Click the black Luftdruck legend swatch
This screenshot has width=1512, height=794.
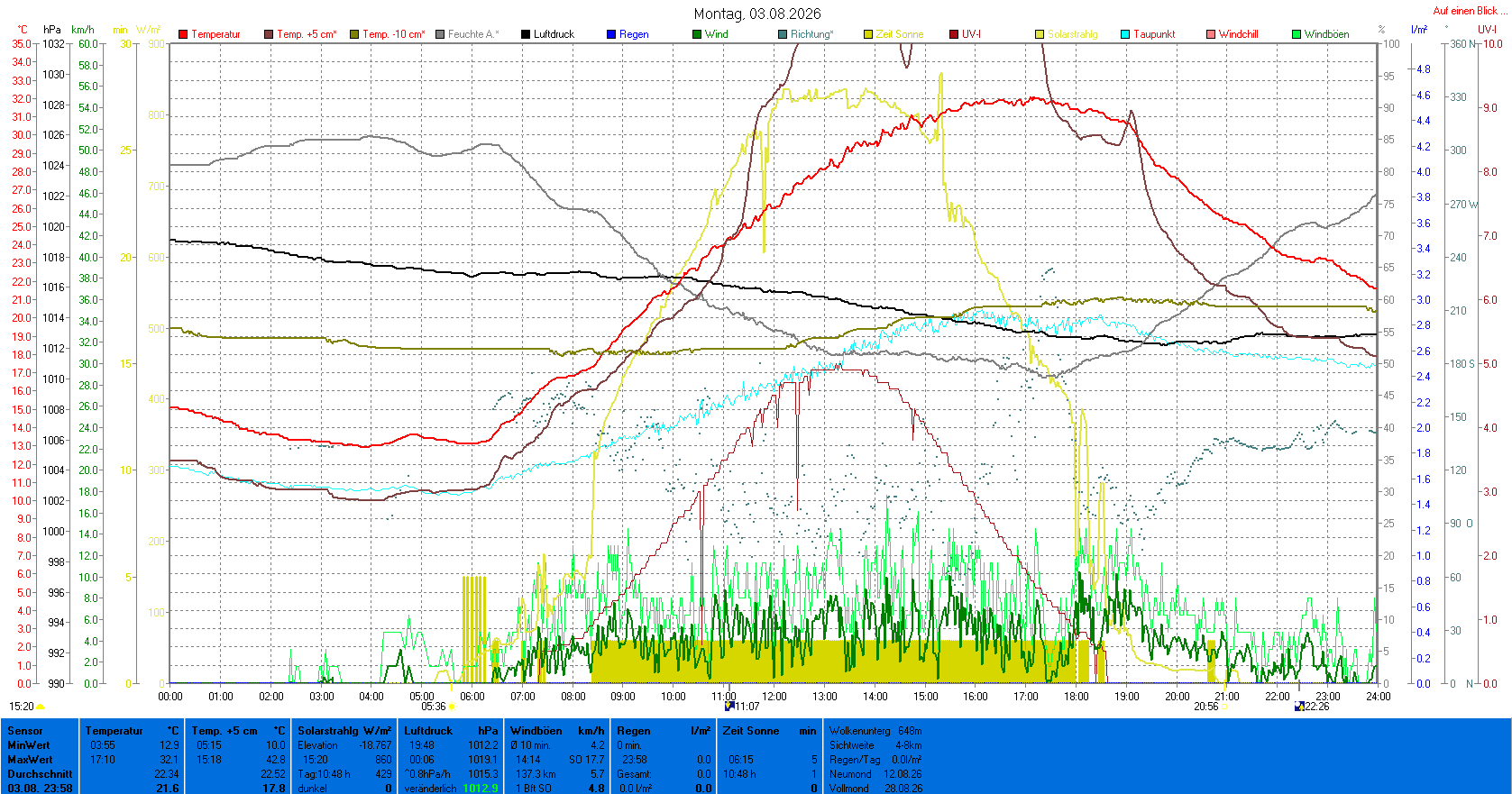click(x=526, y=34)
